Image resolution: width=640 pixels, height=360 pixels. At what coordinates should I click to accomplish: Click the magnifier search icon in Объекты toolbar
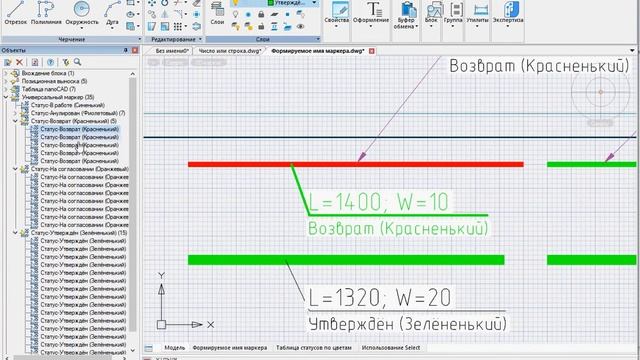[x=77, y=62]
